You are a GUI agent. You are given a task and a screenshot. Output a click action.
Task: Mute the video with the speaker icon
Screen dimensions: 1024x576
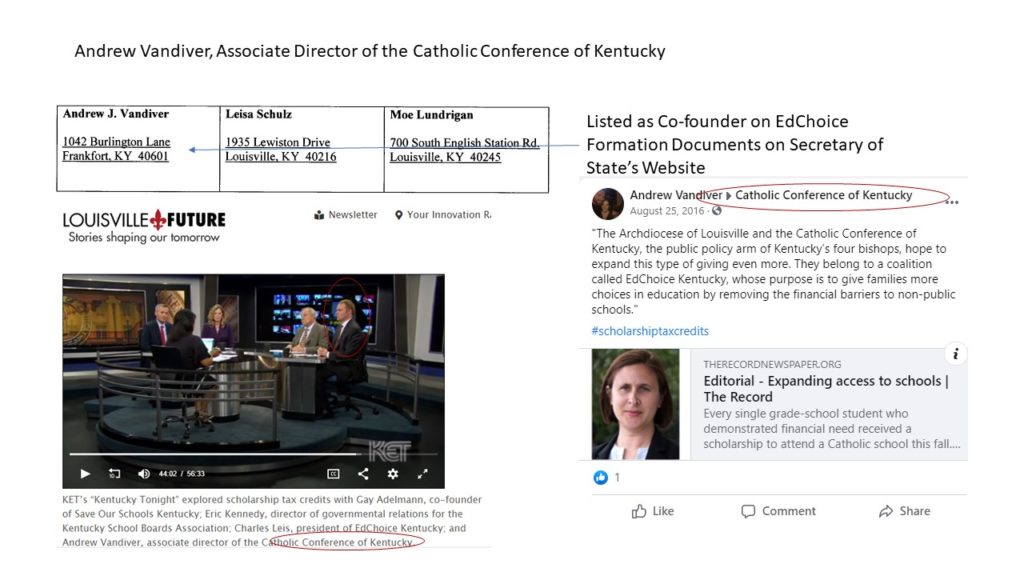pos(144,473)
